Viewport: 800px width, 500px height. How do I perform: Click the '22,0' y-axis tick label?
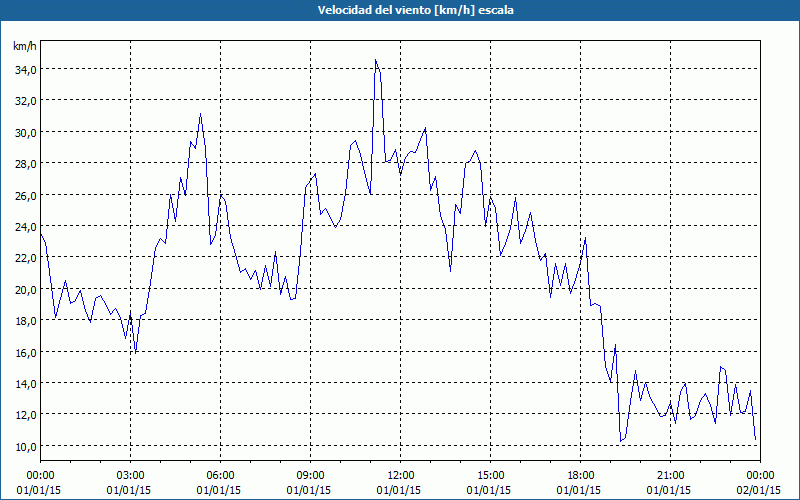[x=25, y=258]
